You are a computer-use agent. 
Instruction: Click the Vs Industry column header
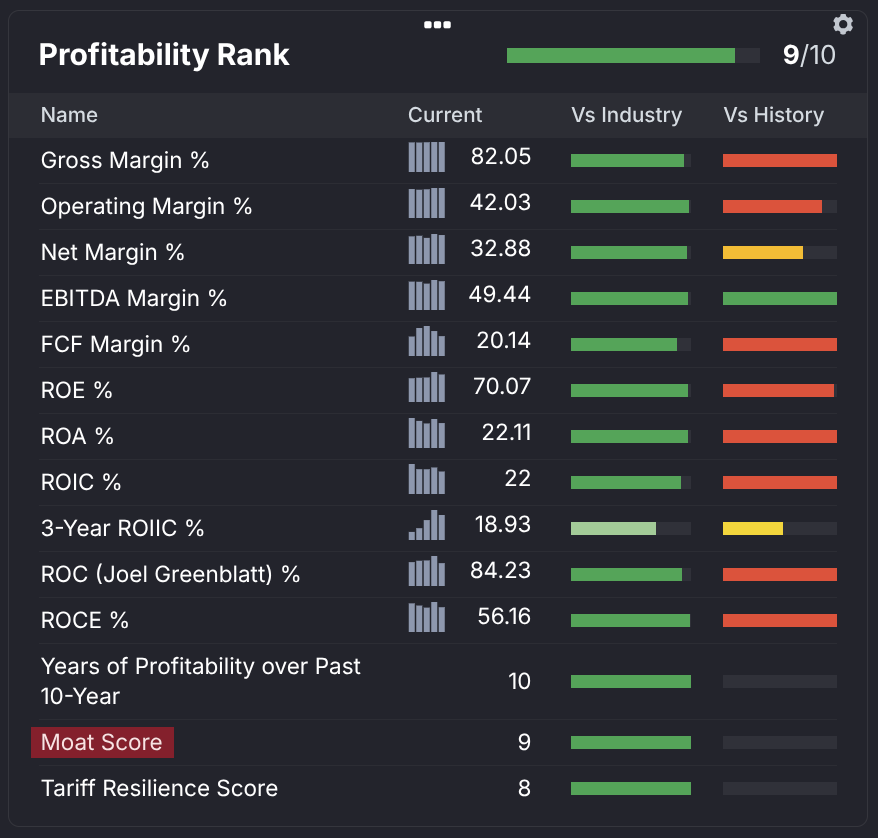[626, 115]
